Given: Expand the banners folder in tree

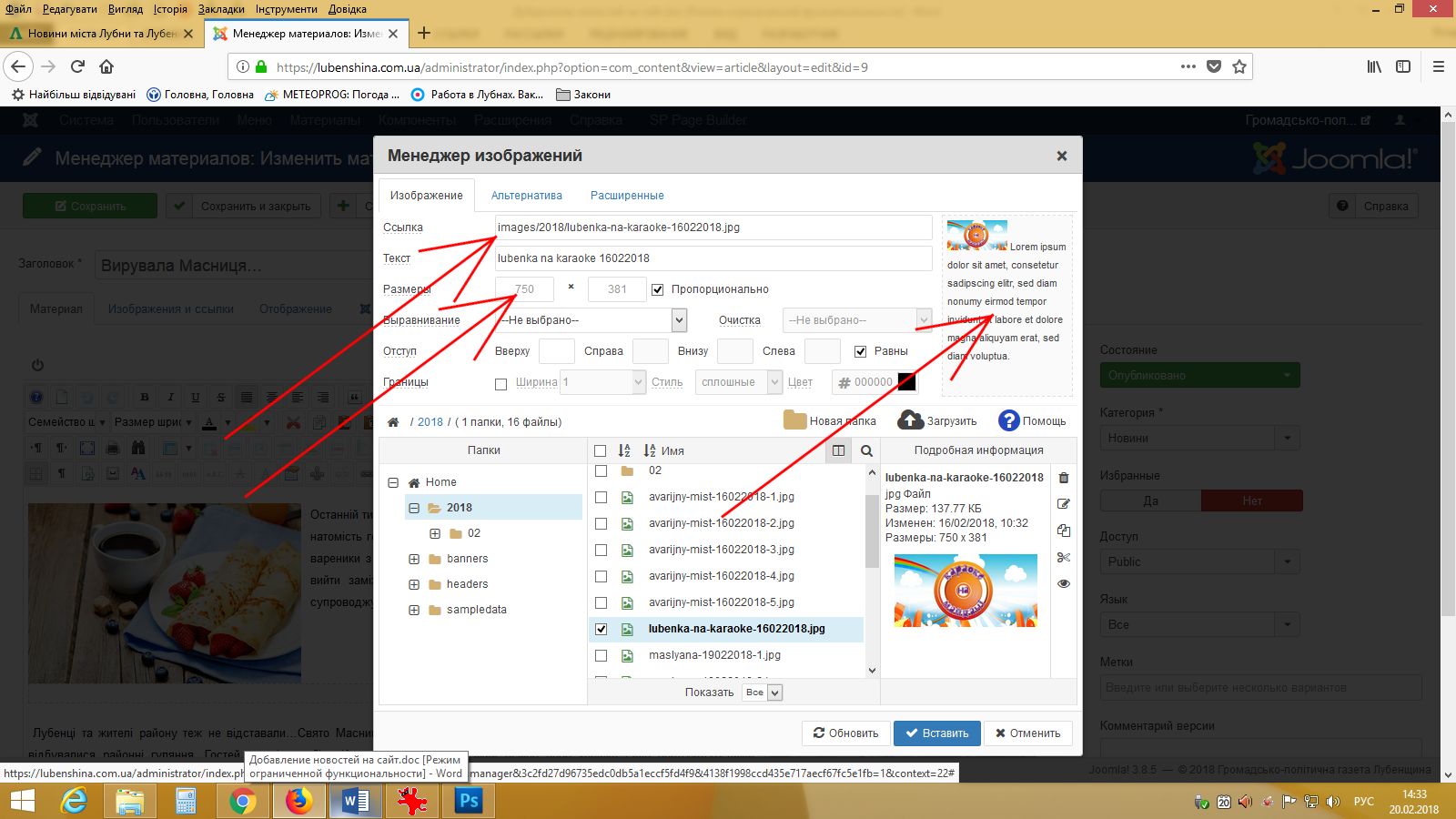Looking at the screenshot, I should (x=414, y=559).
